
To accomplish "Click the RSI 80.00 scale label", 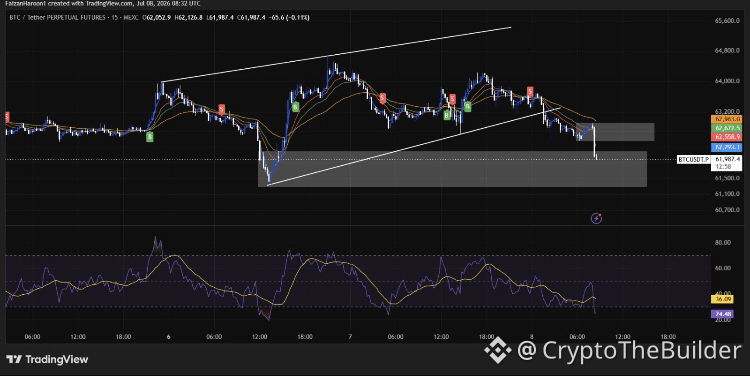I will 723,243.
